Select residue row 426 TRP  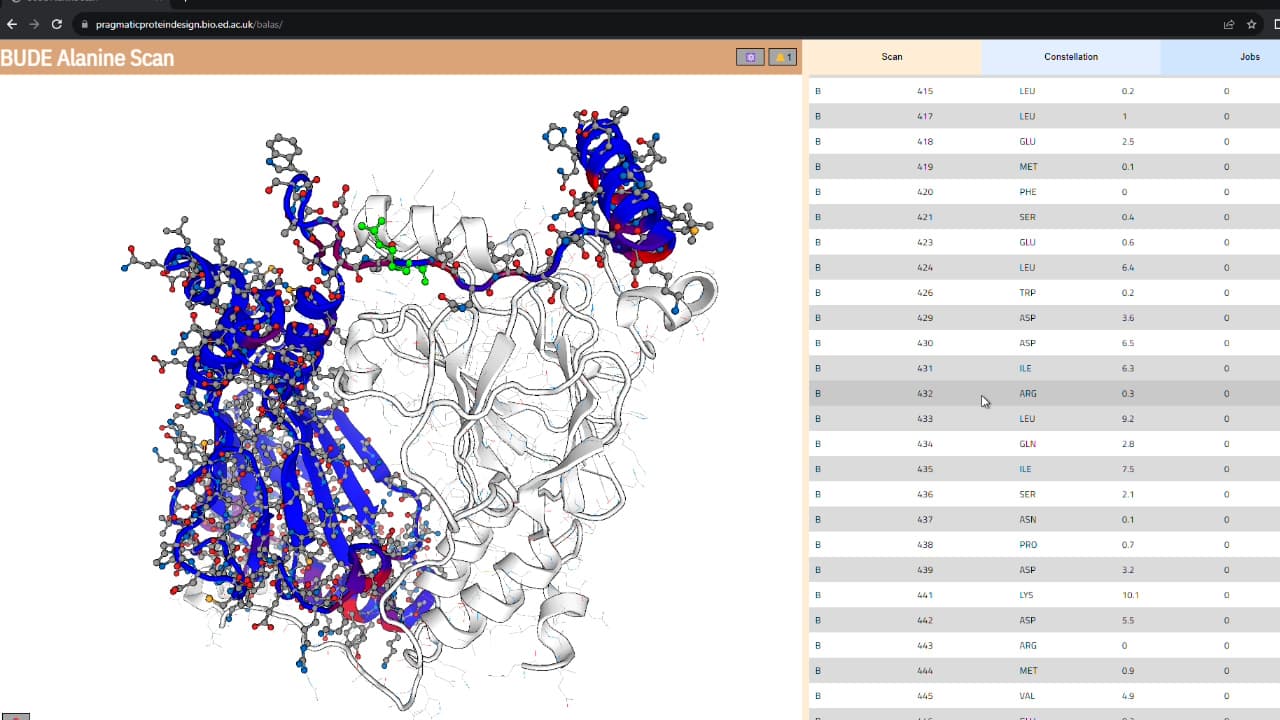click(1044, 293)
